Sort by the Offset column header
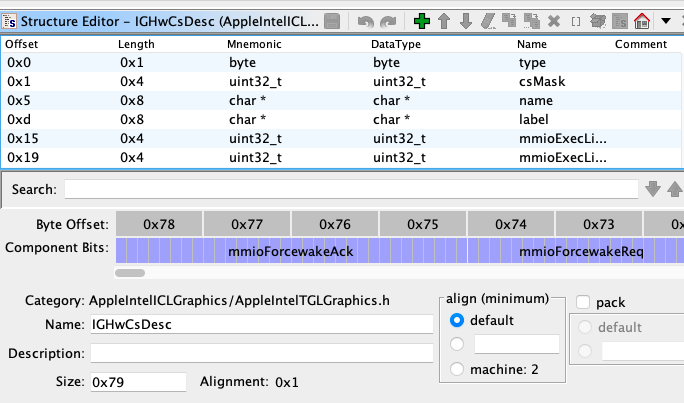 21,44
